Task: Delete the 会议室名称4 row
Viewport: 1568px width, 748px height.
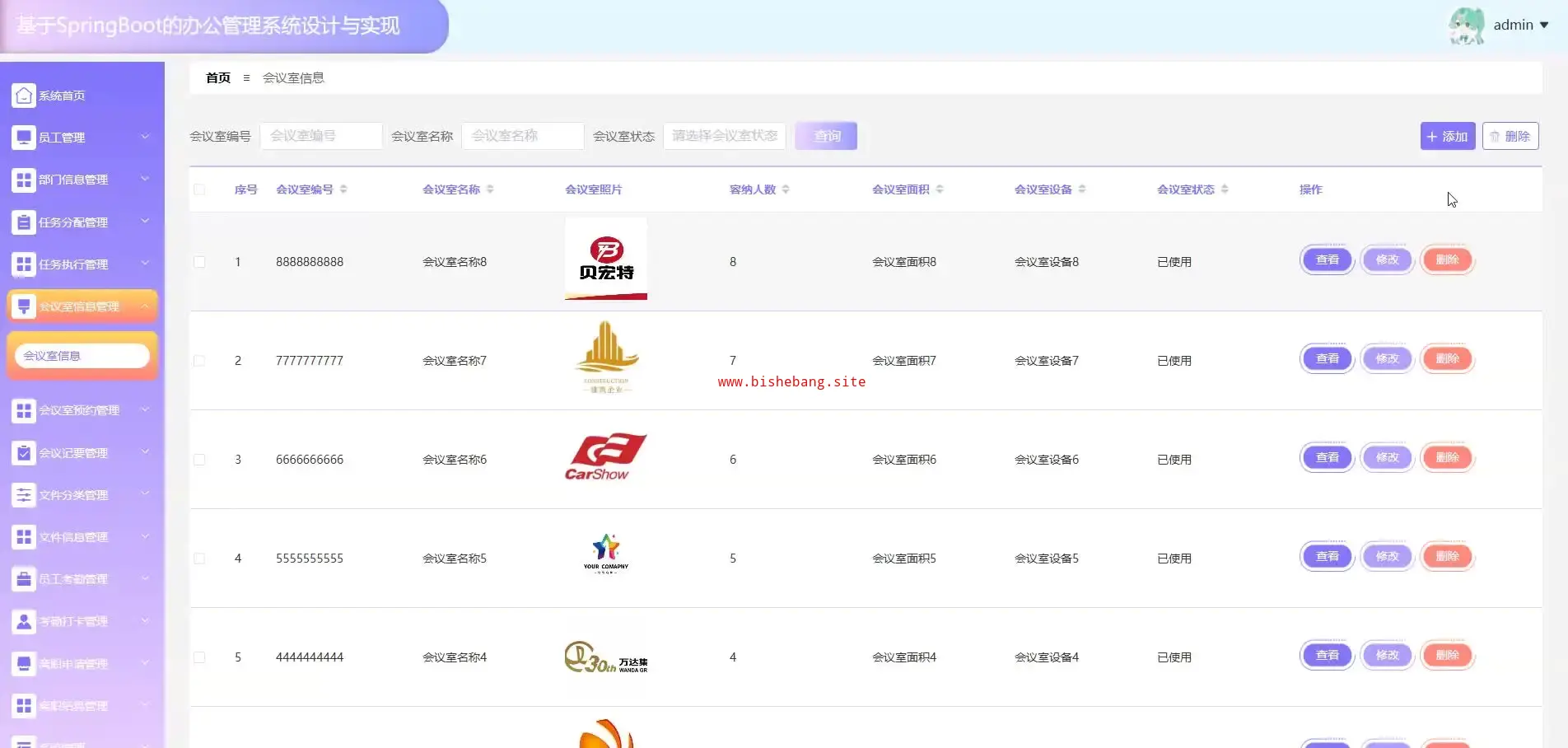Action: [x=1448, y=656]
